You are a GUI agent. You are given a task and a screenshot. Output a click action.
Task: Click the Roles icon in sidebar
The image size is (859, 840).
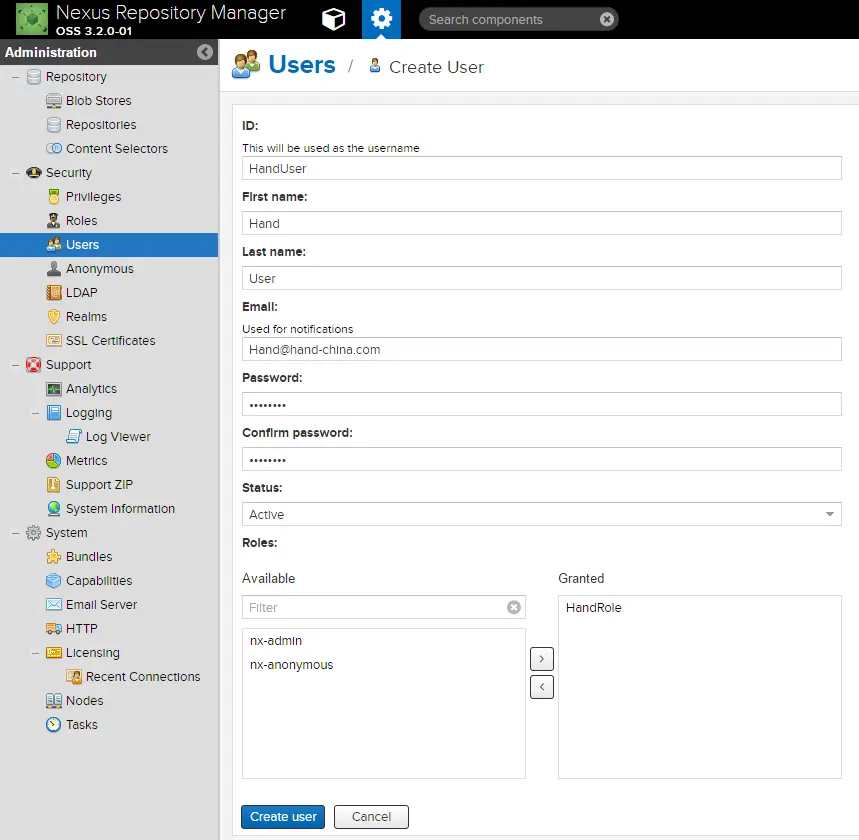(x=53, y=221)
